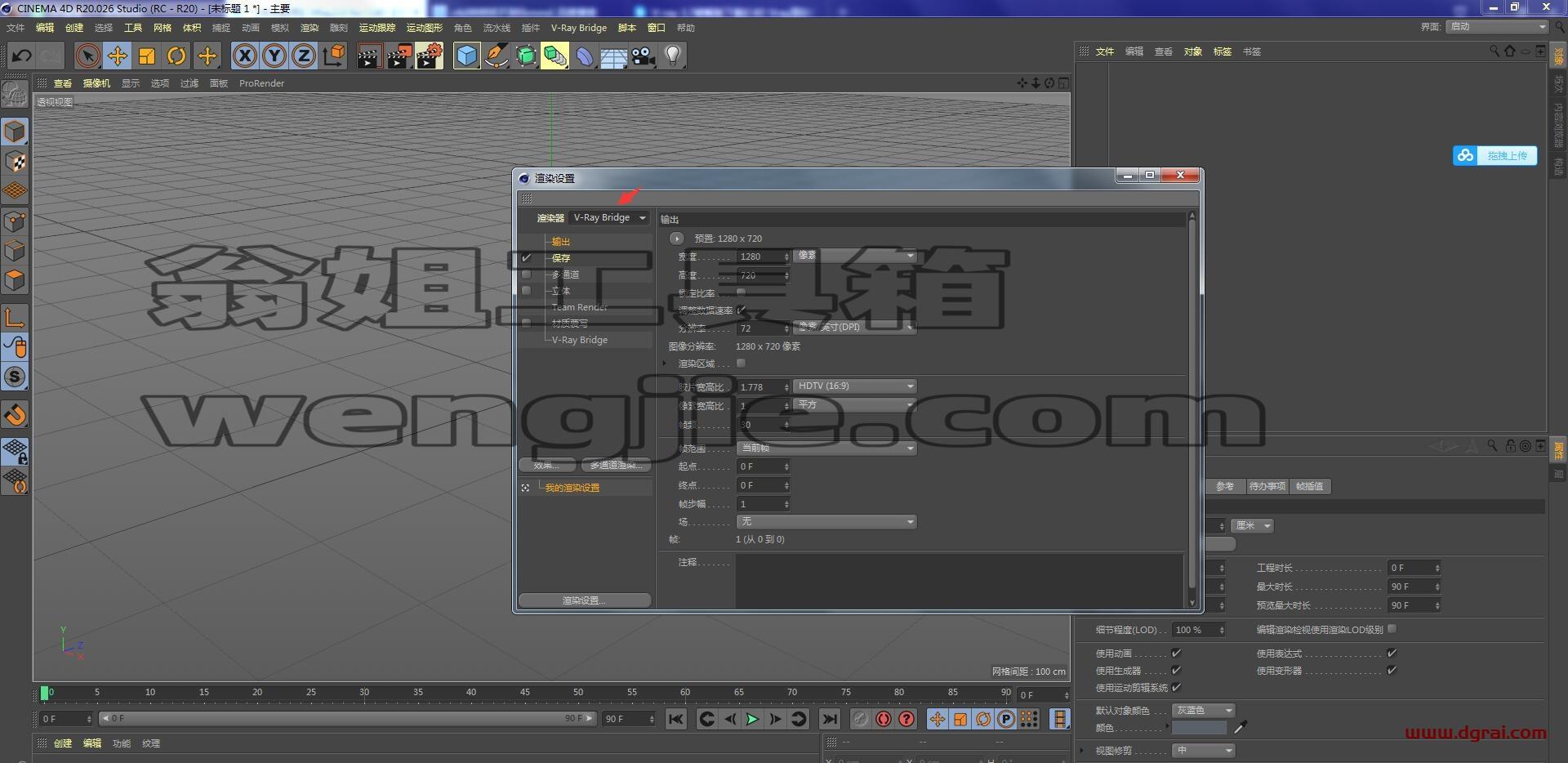Open the frame range 当前帧 dropdown
The width and height of the screenshot is (1568, 763).
[x=826, y=448]
